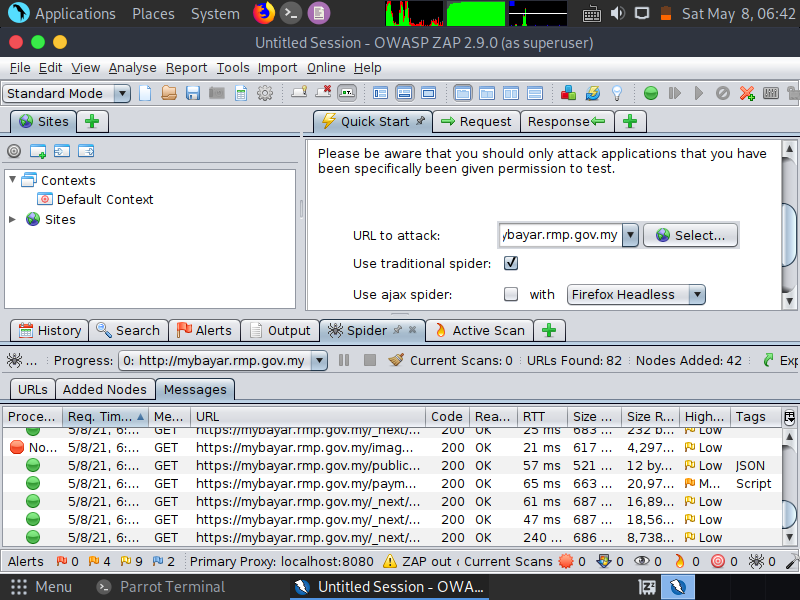The image size is (800, 600).
Task: Open URL to attack dropdown arrow
Action: click(x=631, y=235)
